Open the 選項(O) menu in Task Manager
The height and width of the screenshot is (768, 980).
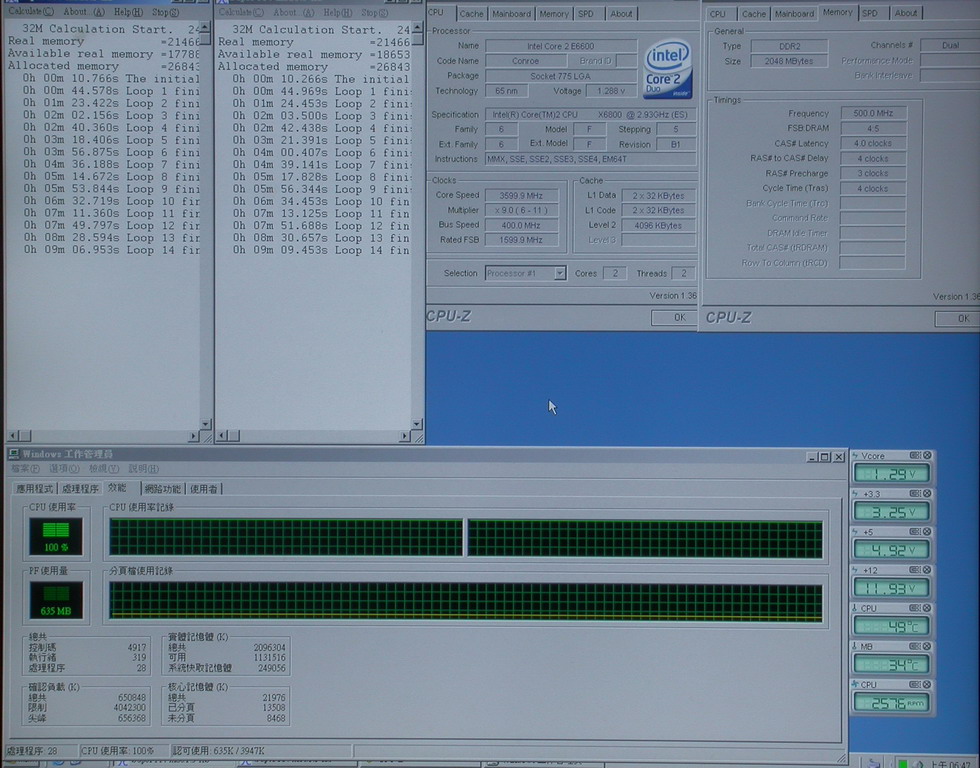[64, 469]
